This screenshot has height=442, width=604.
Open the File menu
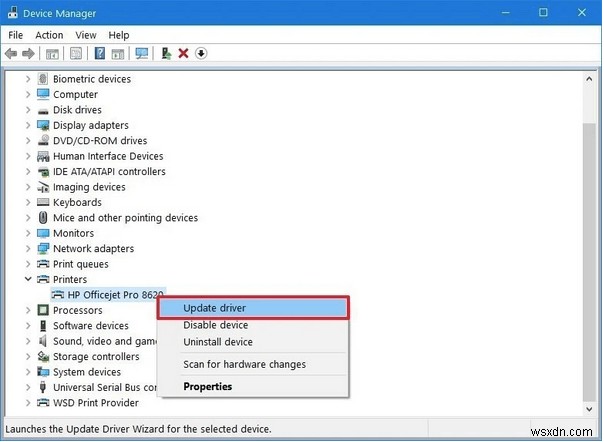pyautogui.click(x=15, y=35)
